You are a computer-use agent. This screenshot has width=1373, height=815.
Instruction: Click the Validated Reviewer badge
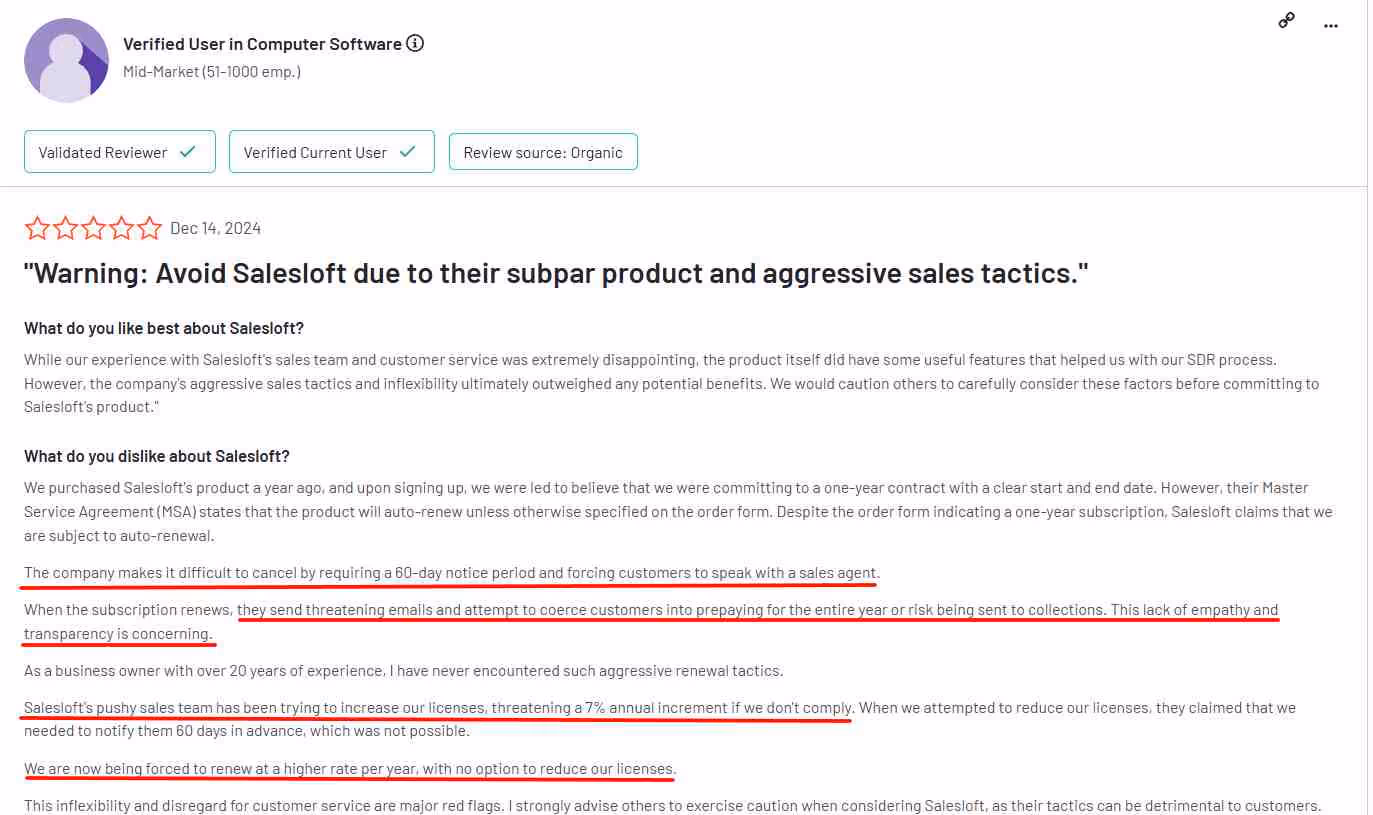119,151
